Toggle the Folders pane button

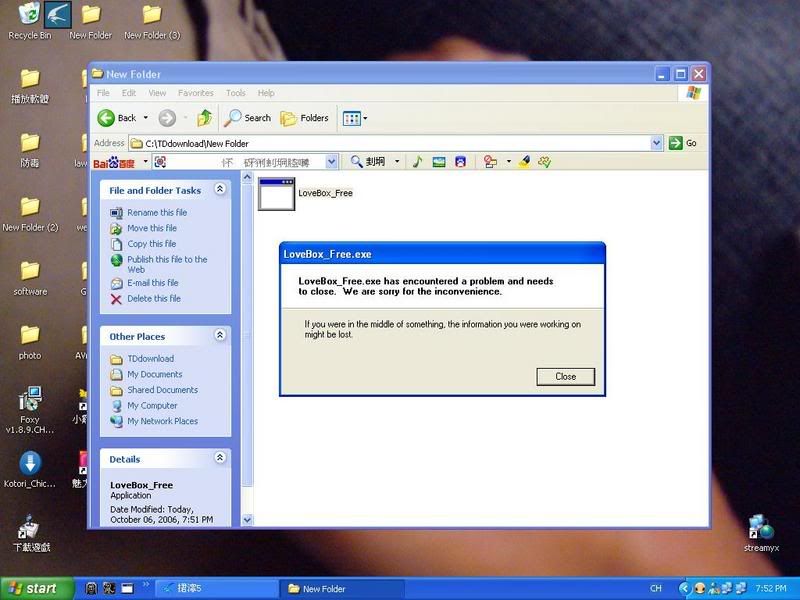tap(305, 118)
